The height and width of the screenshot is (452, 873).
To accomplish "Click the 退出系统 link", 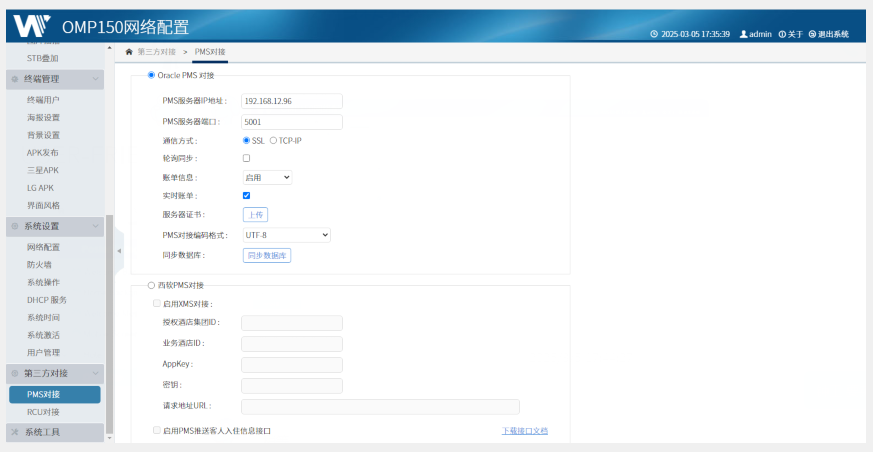I will [833, 34].
